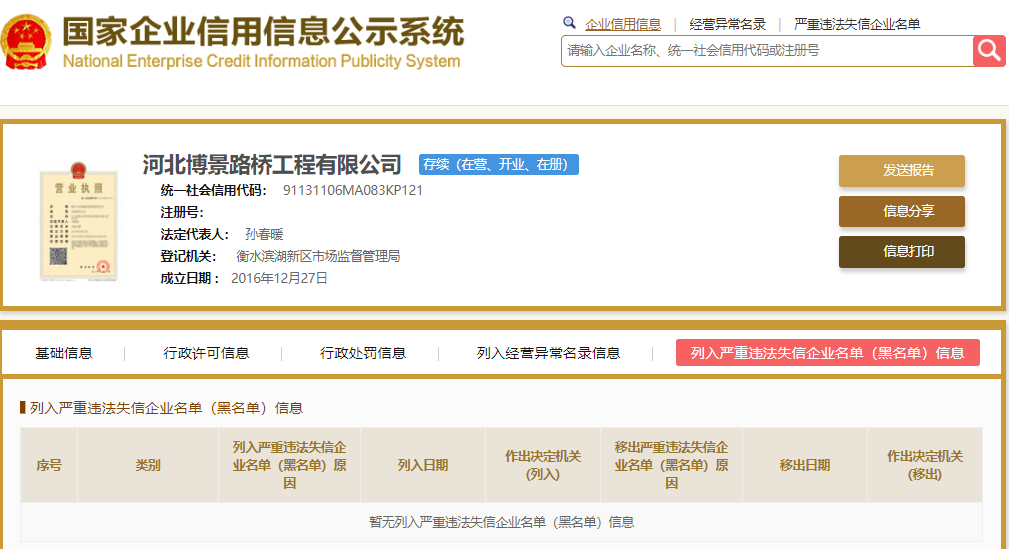This screenshot has height=549, width=1009.
Task: Click legal representative name 孙春暖
Action: (x=264, y=234)
